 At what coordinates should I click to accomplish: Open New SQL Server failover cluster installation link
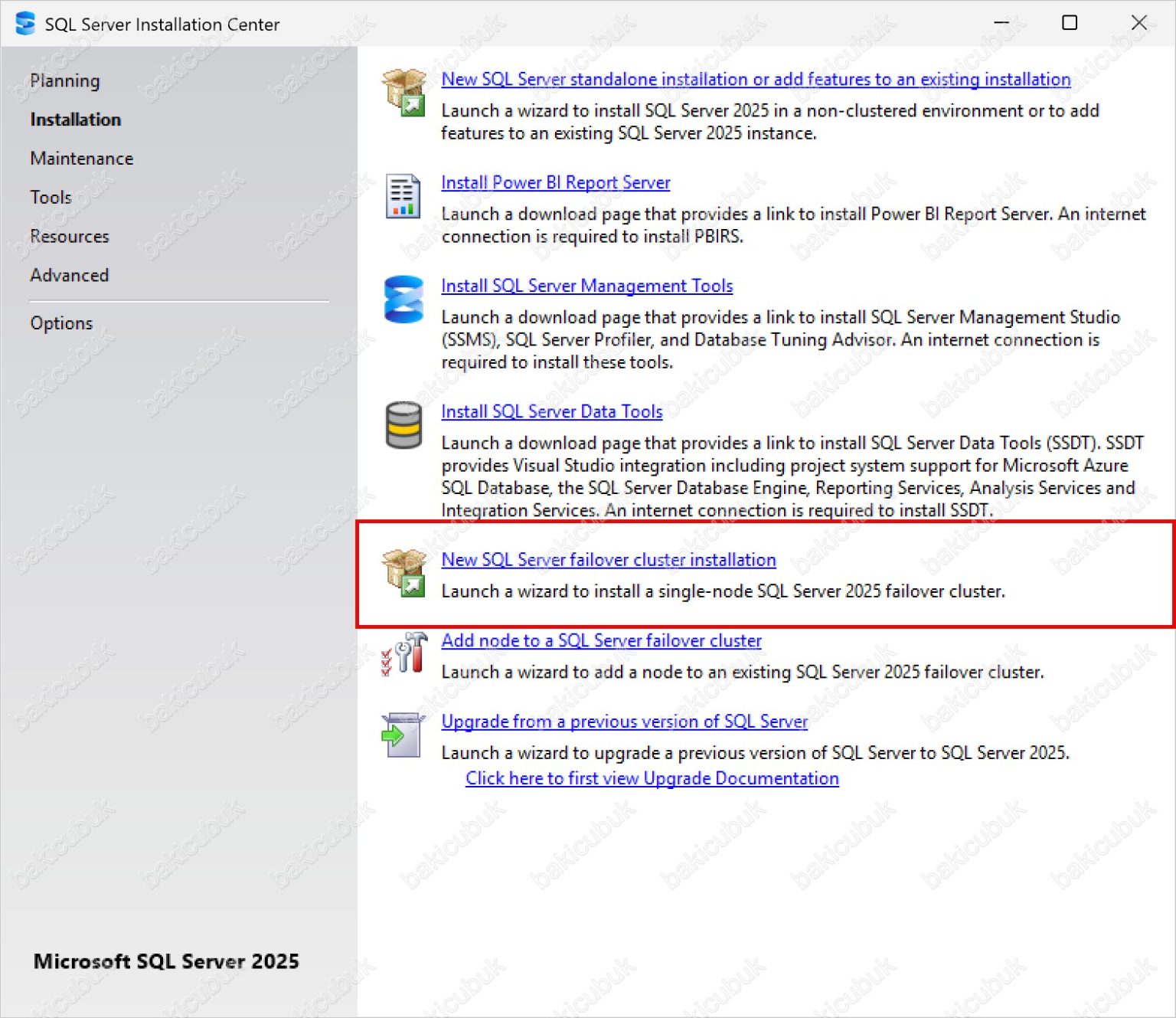point(608,560)
